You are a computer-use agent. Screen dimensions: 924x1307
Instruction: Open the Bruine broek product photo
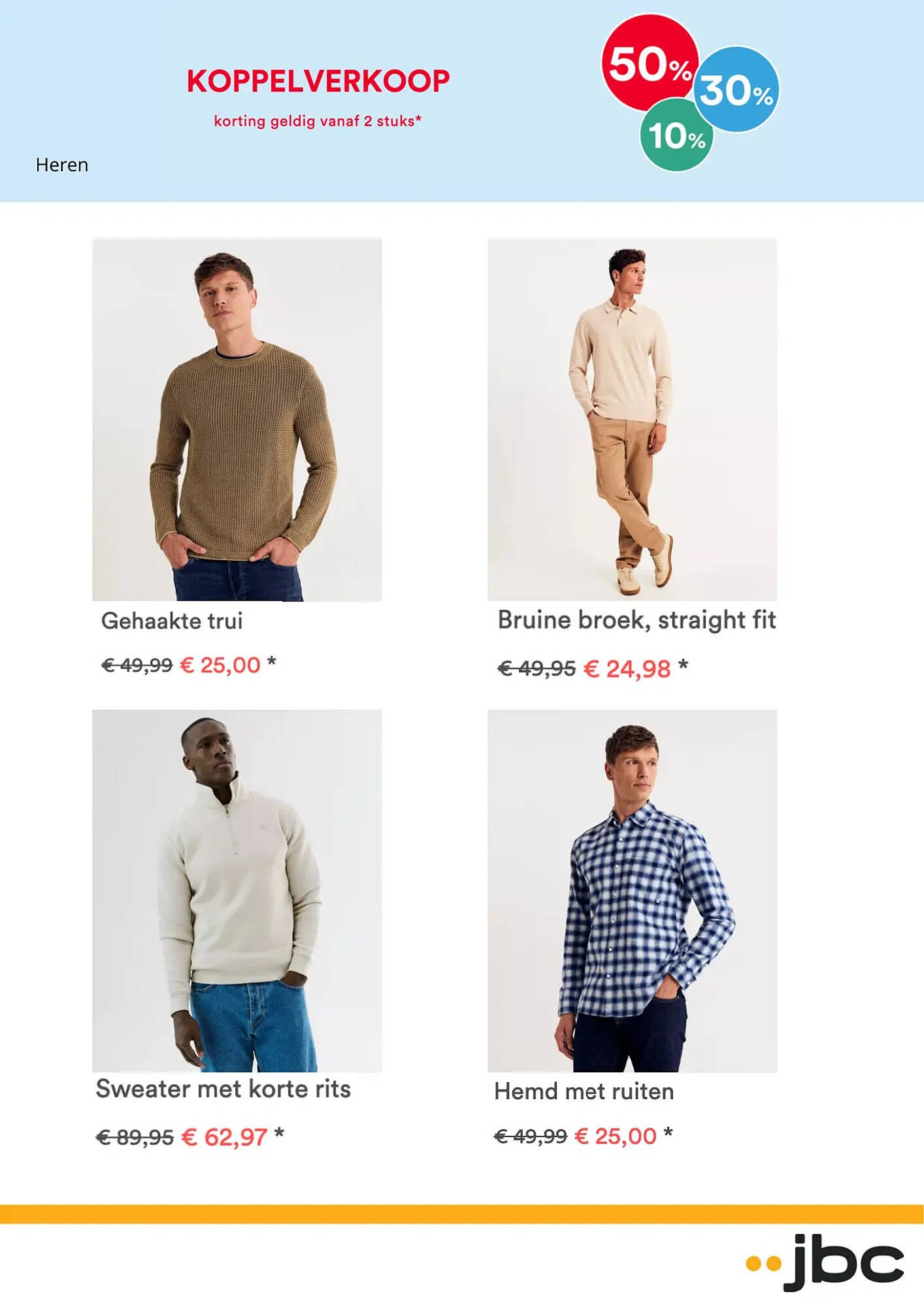tap(633, 420)
